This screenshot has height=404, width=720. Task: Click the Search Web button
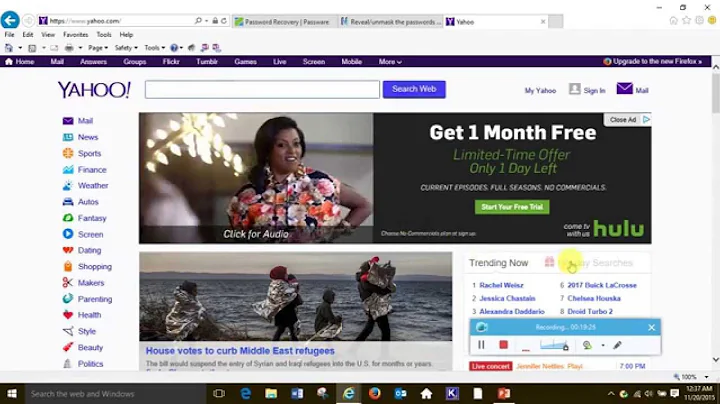pos(414,89)
